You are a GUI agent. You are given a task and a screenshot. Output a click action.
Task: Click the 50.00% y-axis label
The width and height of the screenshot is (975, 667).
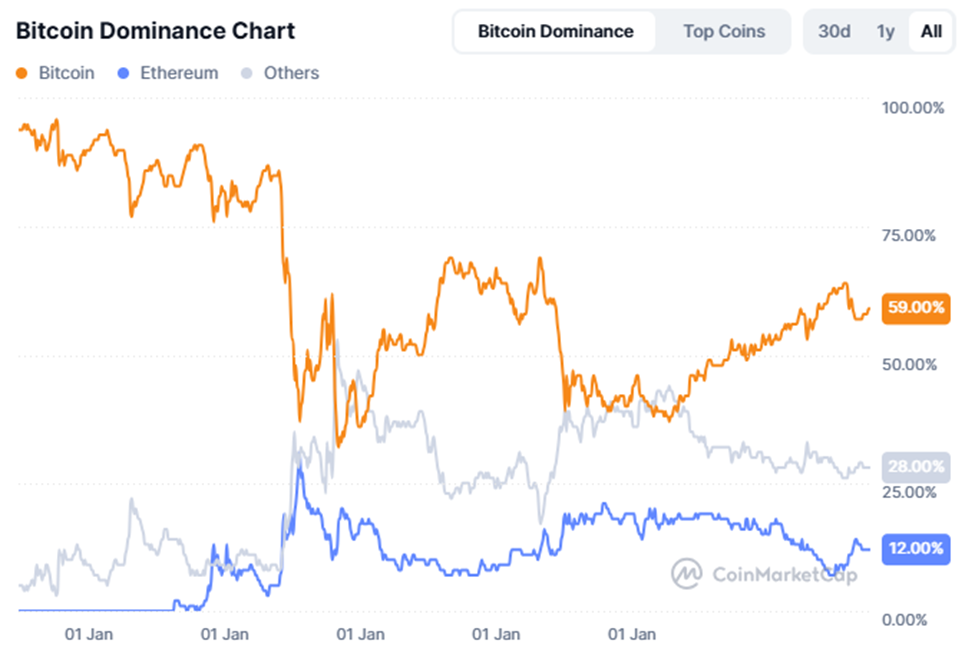[908, 363]
